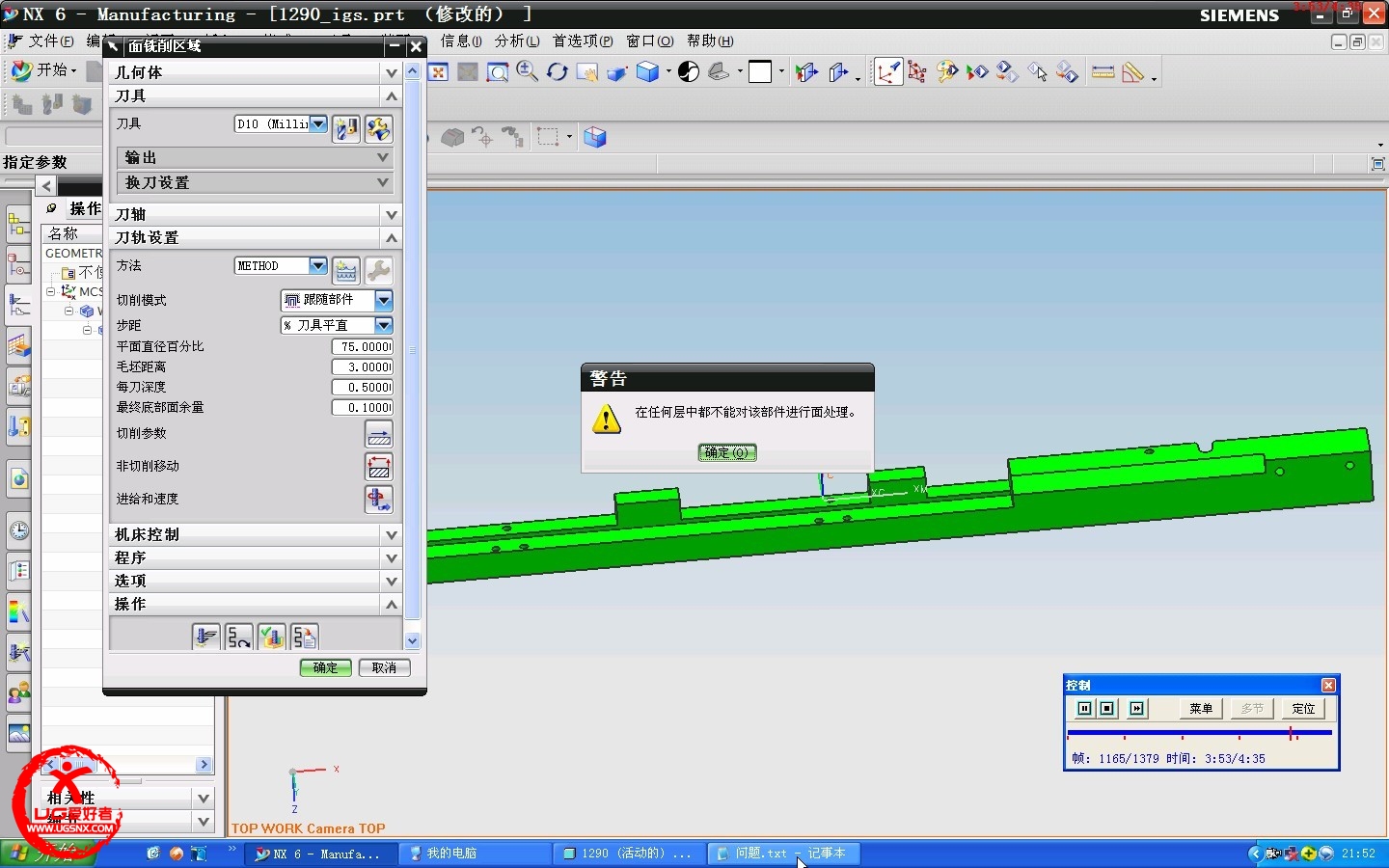Open the 帮助(H) menu
1389x868 pixels.
click(710, 41)
